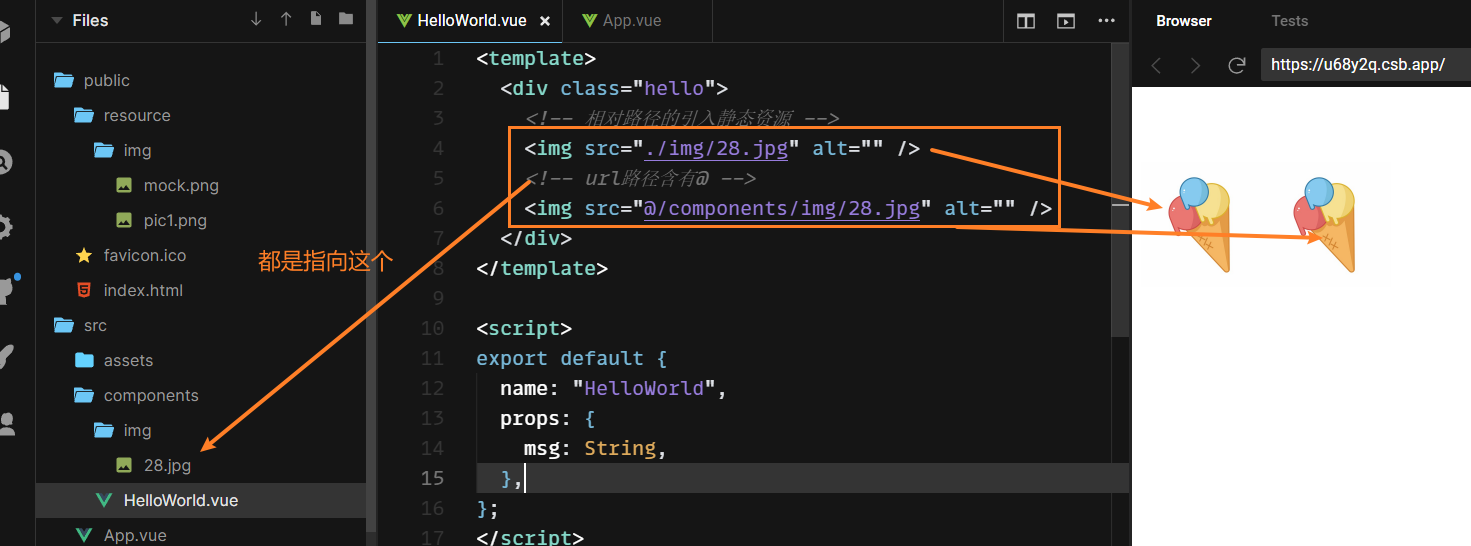Close the HelloWorld.vue tab
Screen dimensions: 1471x546
pos(545,21)
